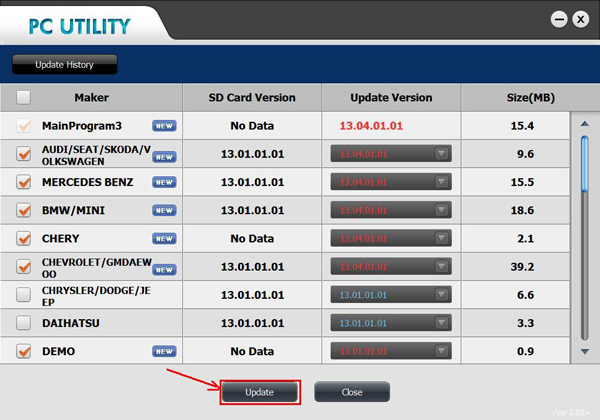Screen dimensions: 600x420
Task: Click the PC UTILITY title logo
Action: pos(80,27)
